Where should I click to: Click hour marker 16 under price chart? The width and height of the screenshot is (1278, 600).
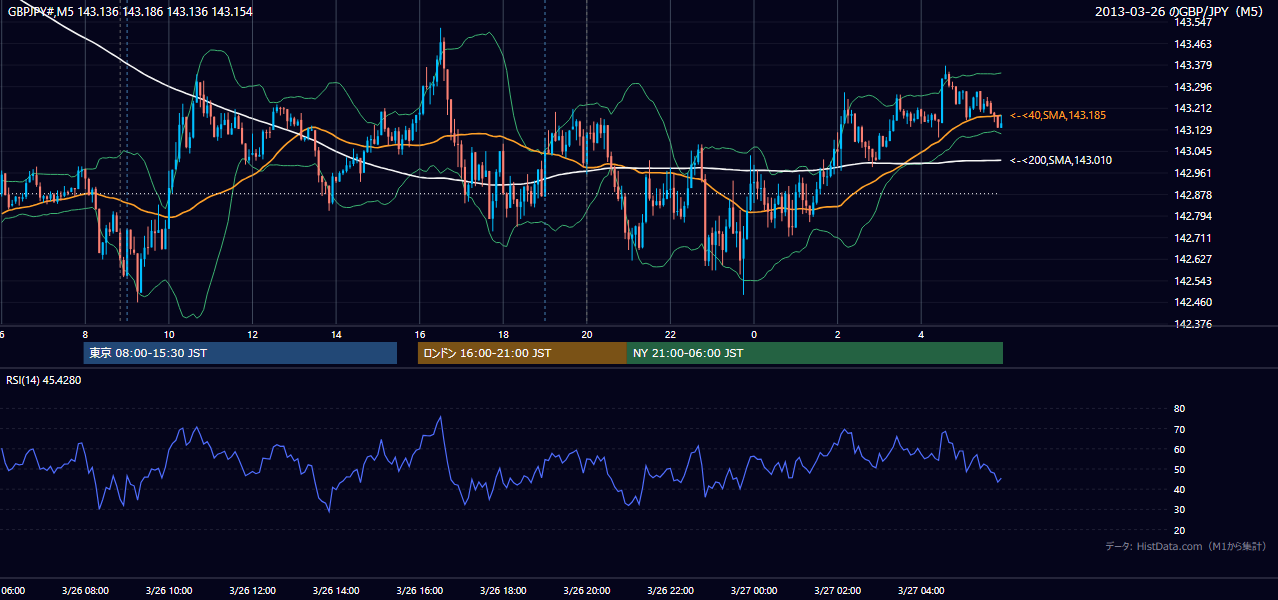(x=420, y=335)
